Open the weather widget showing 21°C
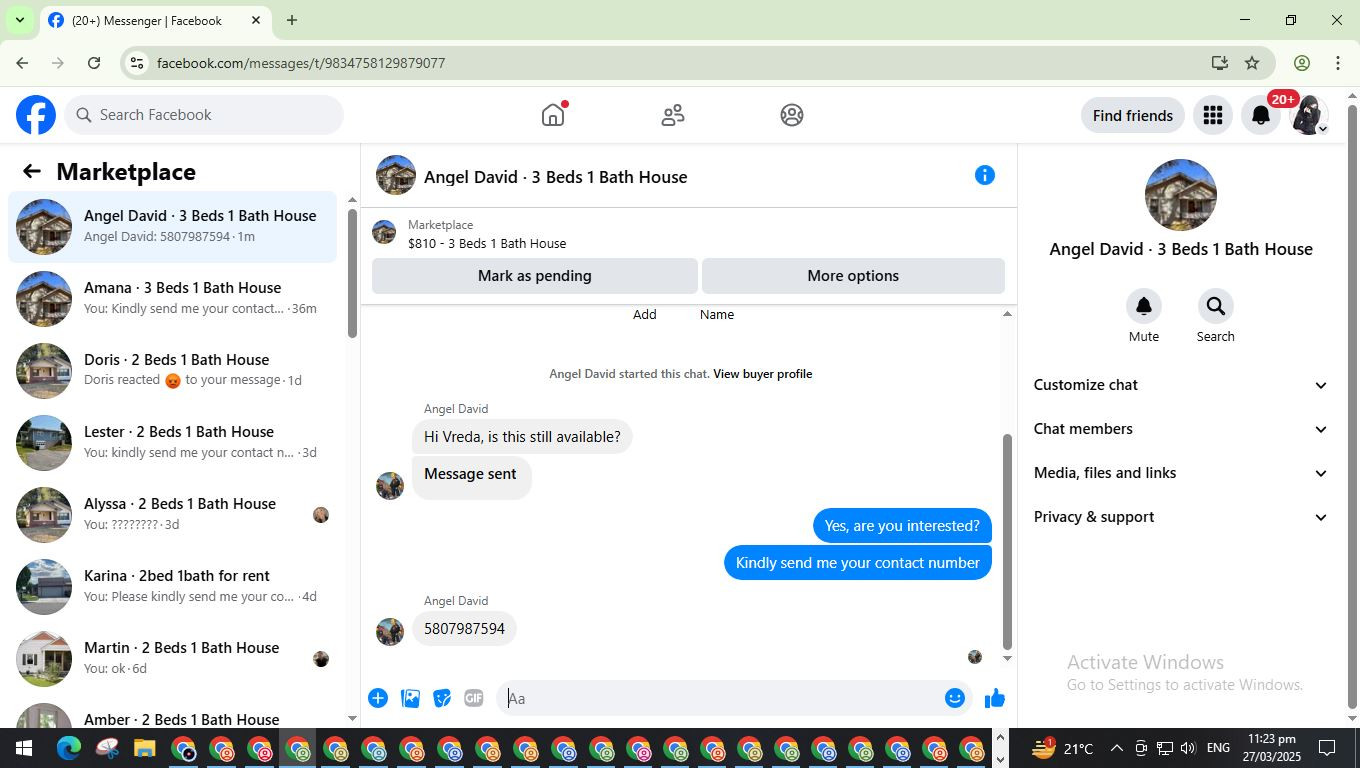Viewport: 1360px width, 768px height. point(1061,748)
